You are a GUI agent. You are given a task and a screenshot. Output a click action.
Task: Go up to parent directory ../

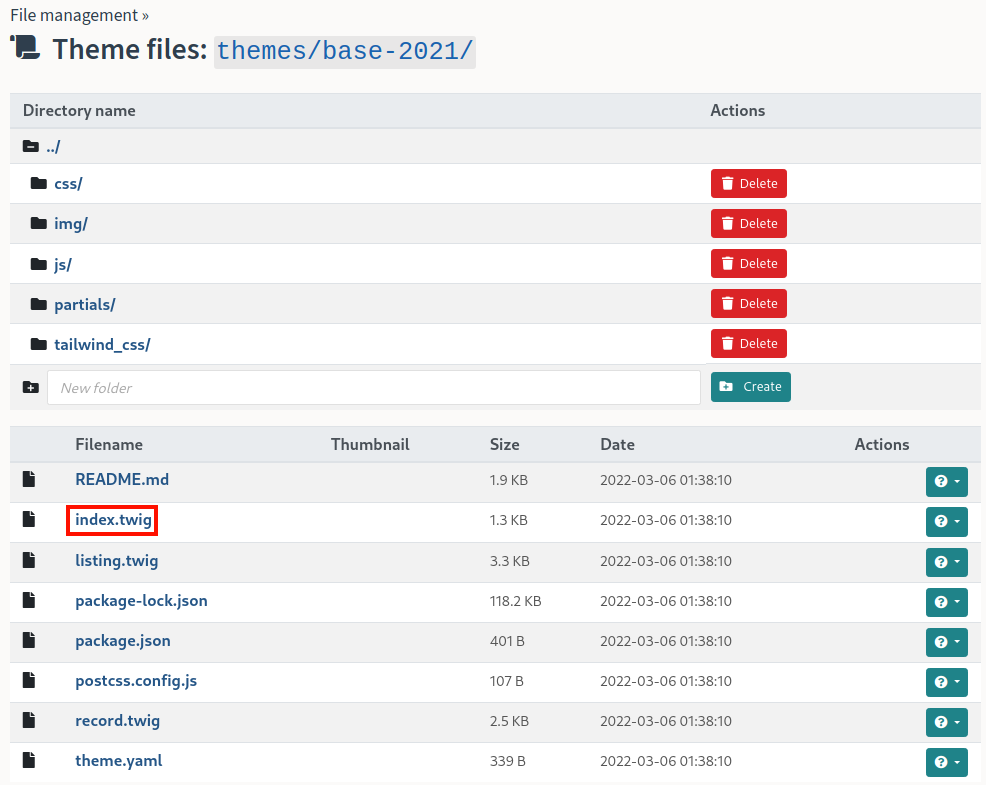tap(53, 147)
